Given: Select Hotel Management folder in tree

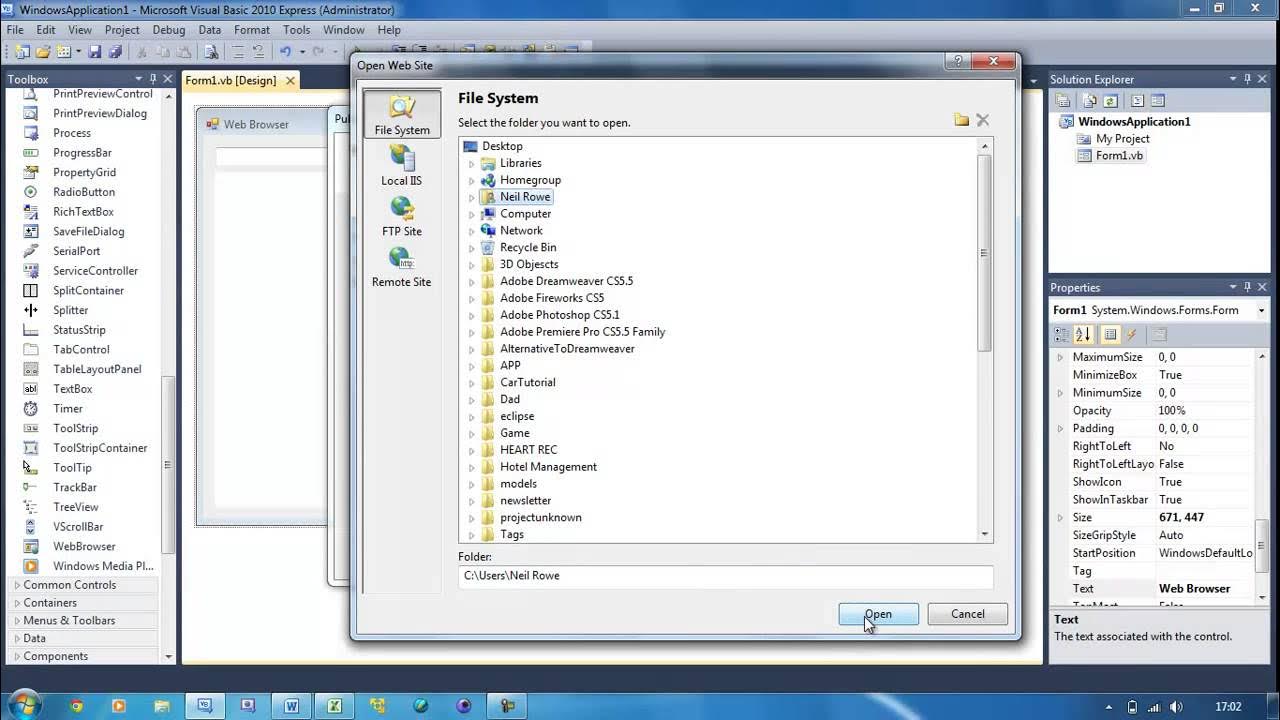Looking at the screenshot, I should pyautogui.click(x=548, y=467).
